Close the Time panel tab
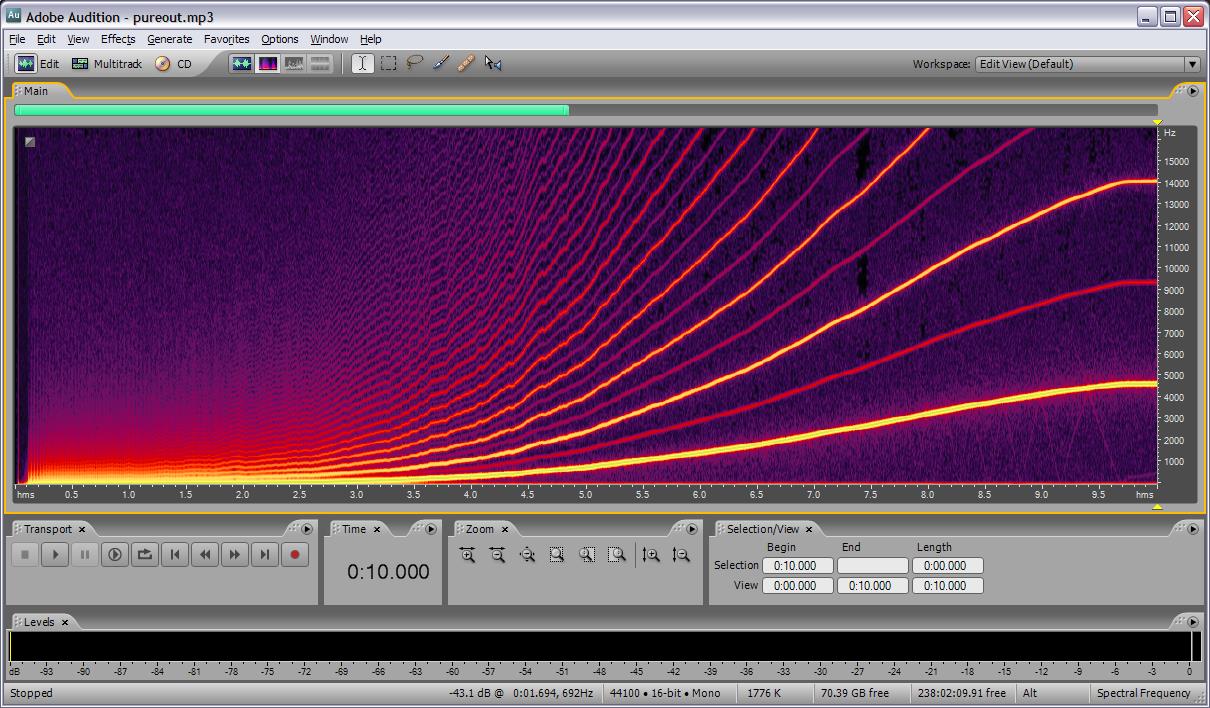 (x=377, y=529)
